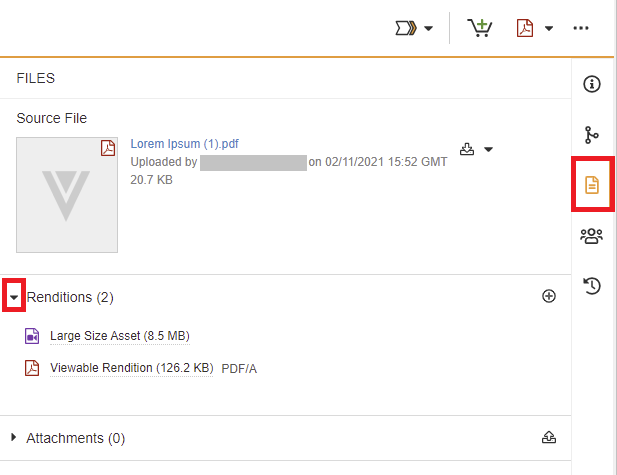Screen dimensions: 617x475
Task: Open the Sharing Settings people icon
Action: (x=591, y=236)
